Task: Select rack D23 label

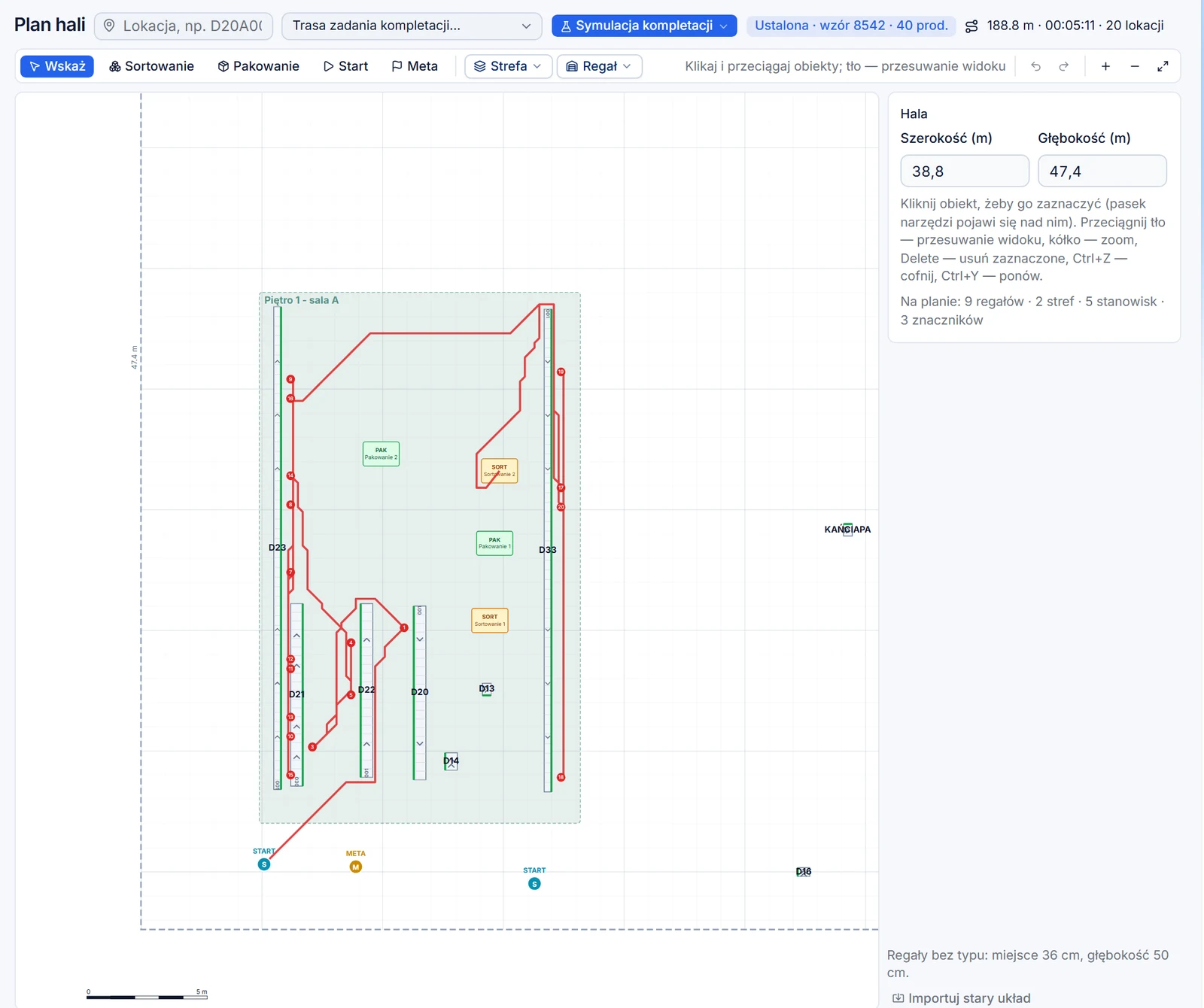Action: 277,548
